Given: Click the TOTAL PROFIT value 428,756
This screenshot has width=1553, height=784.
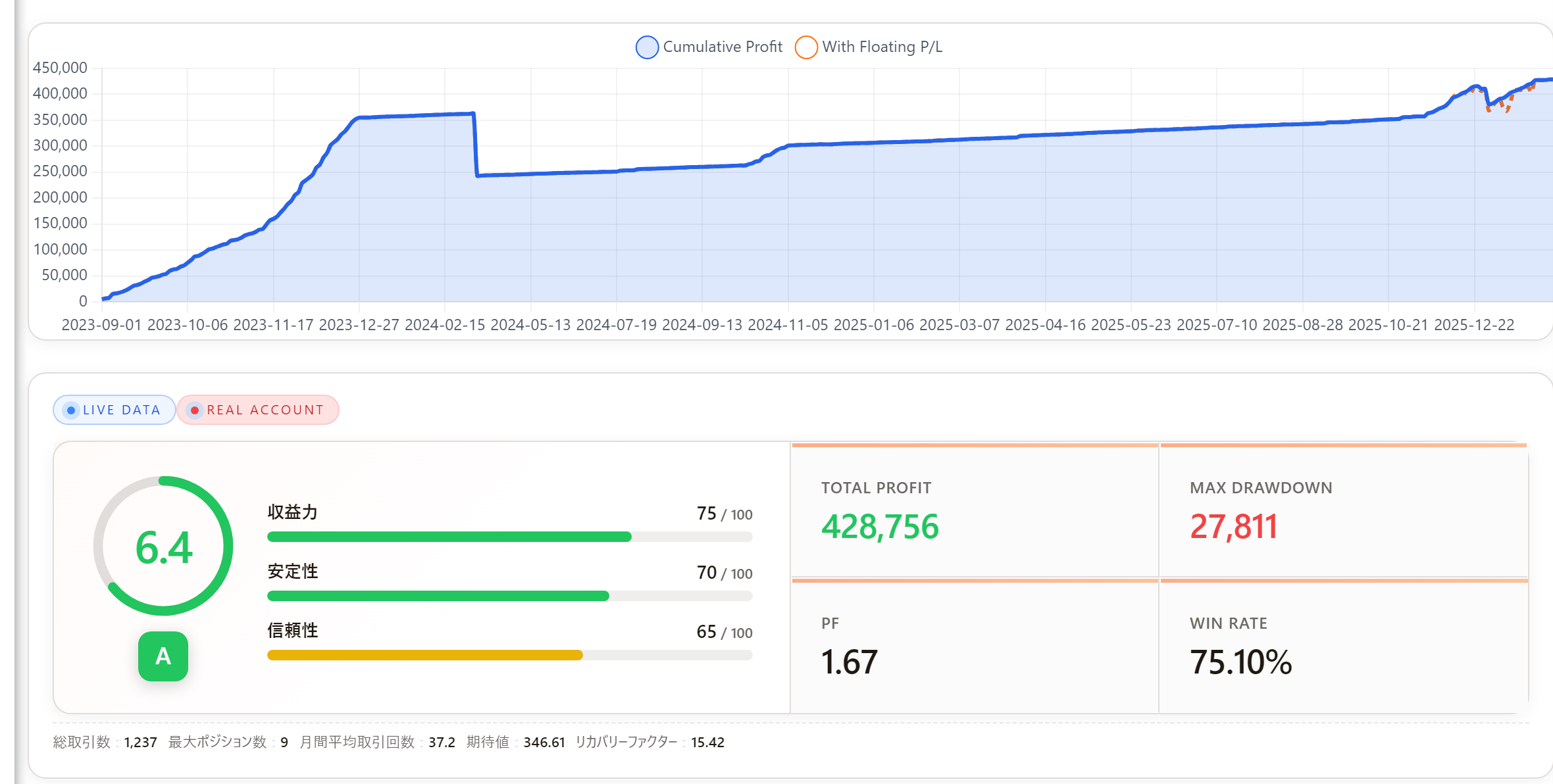Looking at the screenshot, I should point(880,527).
